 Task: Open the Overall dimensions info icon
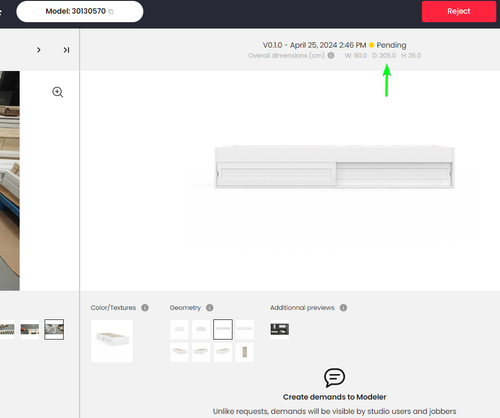click(331, 56)
